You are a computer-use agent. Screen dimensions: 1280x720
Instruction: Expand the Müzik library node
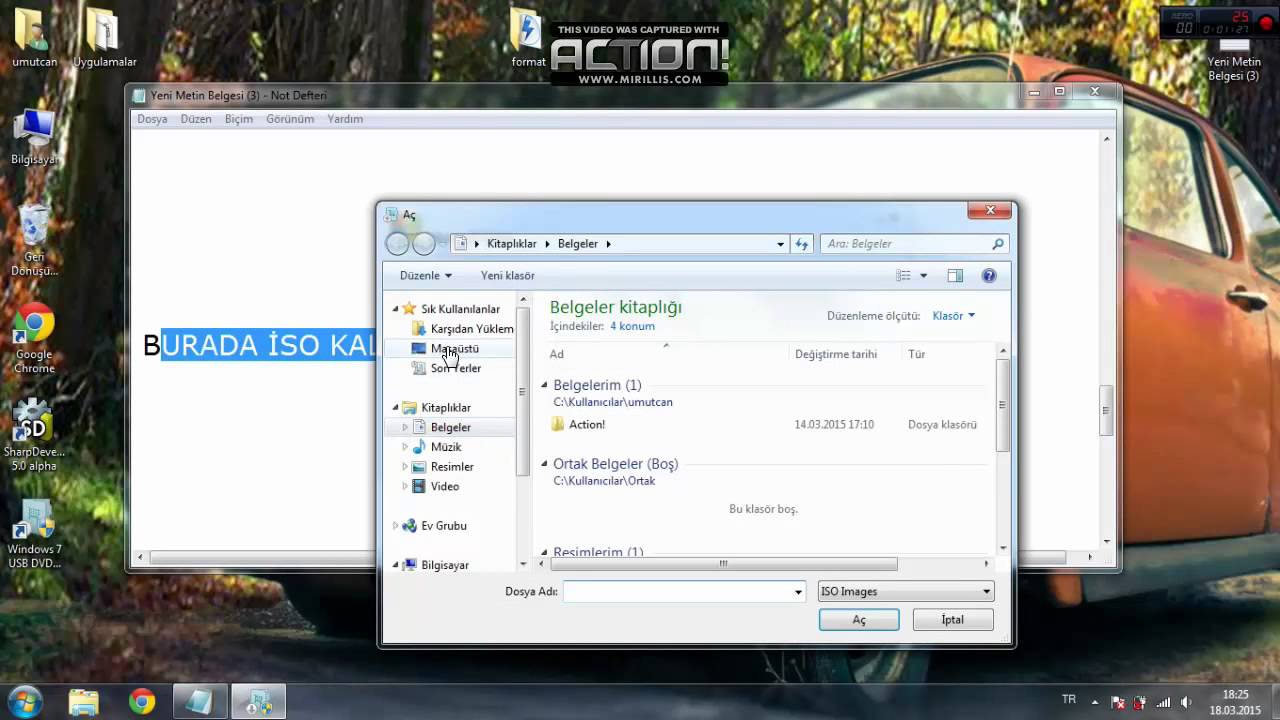tap(406, 447)
